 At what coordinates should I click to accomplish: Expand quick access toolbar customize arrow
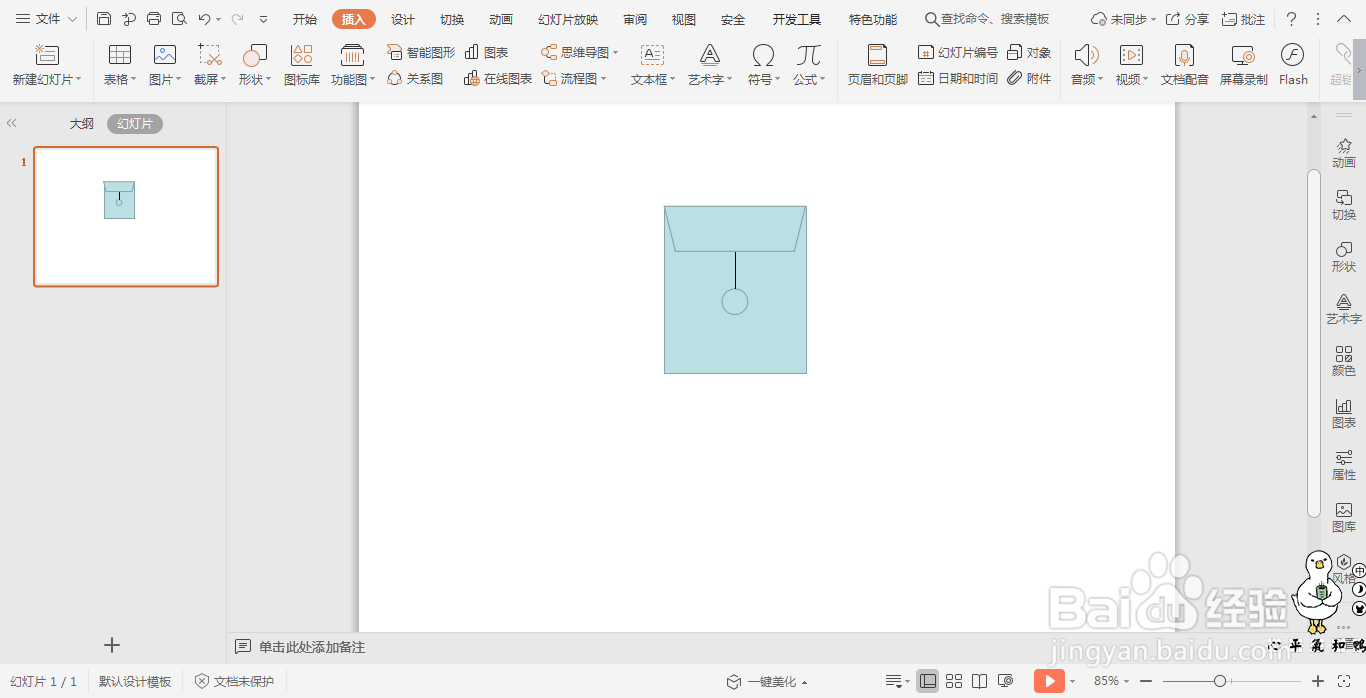(263, 19)
